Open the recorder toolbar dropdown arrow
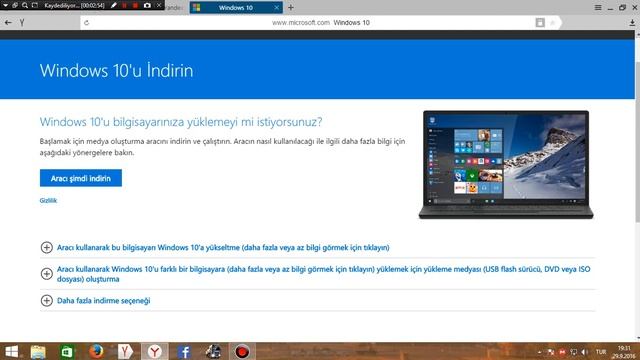 tap(5, 5)
